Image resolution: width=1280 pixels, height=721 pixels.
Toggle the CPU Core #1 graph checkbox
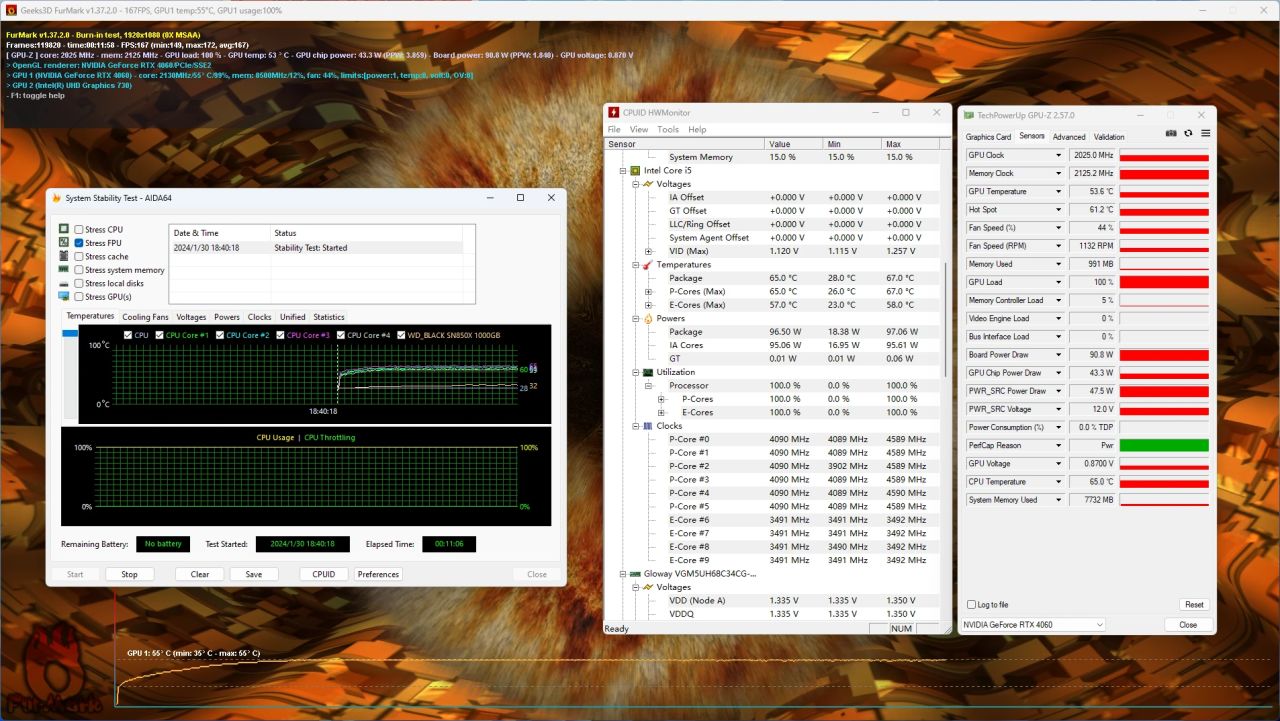(158, 335)
